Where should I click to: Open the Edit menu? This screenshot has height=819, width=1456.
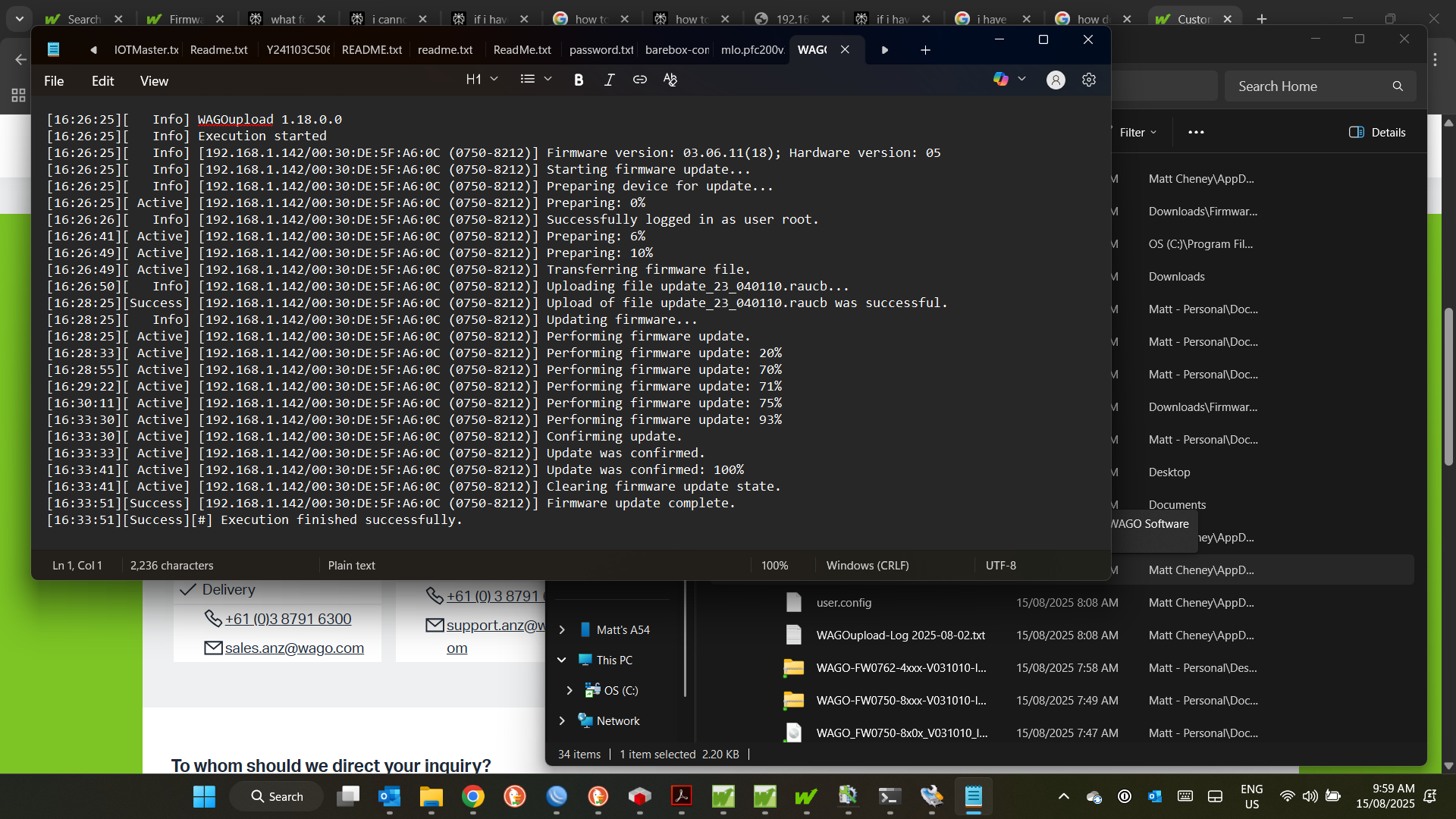pos(102,81)
